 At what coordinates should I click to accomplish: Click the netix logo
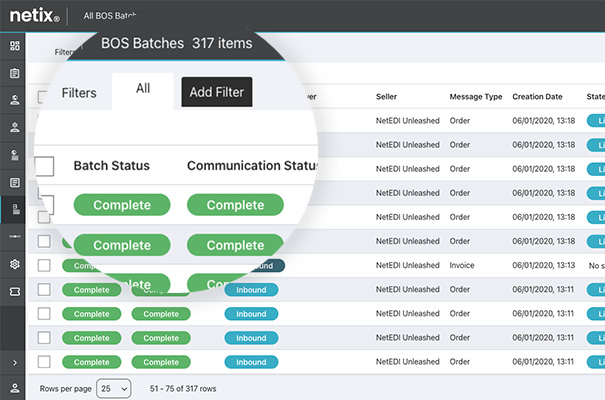tap(35, 15)
